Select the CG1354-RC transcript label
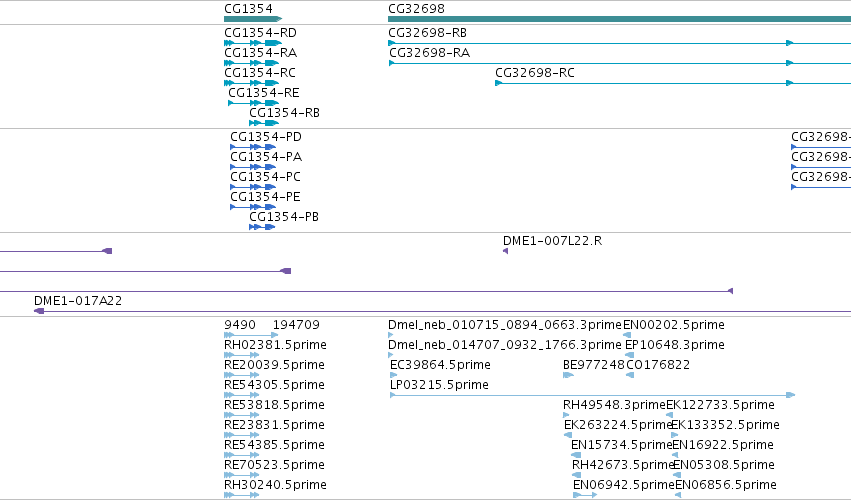Screen dimensions: 851x500 pos(260,73)
